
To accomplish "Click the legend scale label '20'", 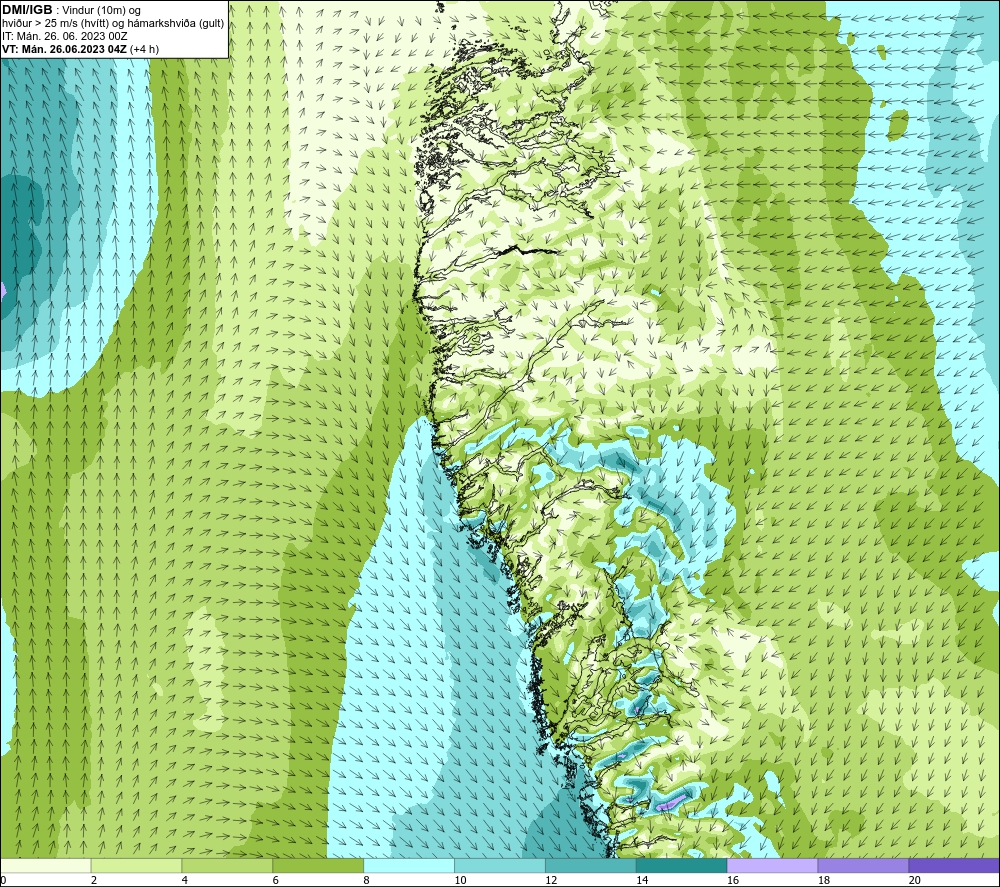I will coord(914,881).
